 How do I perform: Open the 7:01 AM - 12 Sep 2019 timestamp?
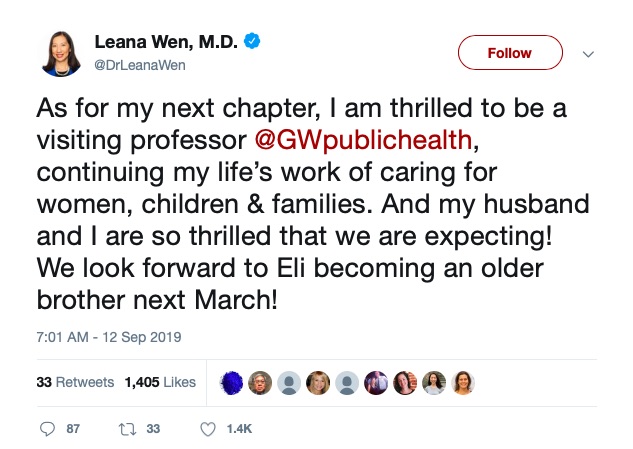(x=109, y=337)
